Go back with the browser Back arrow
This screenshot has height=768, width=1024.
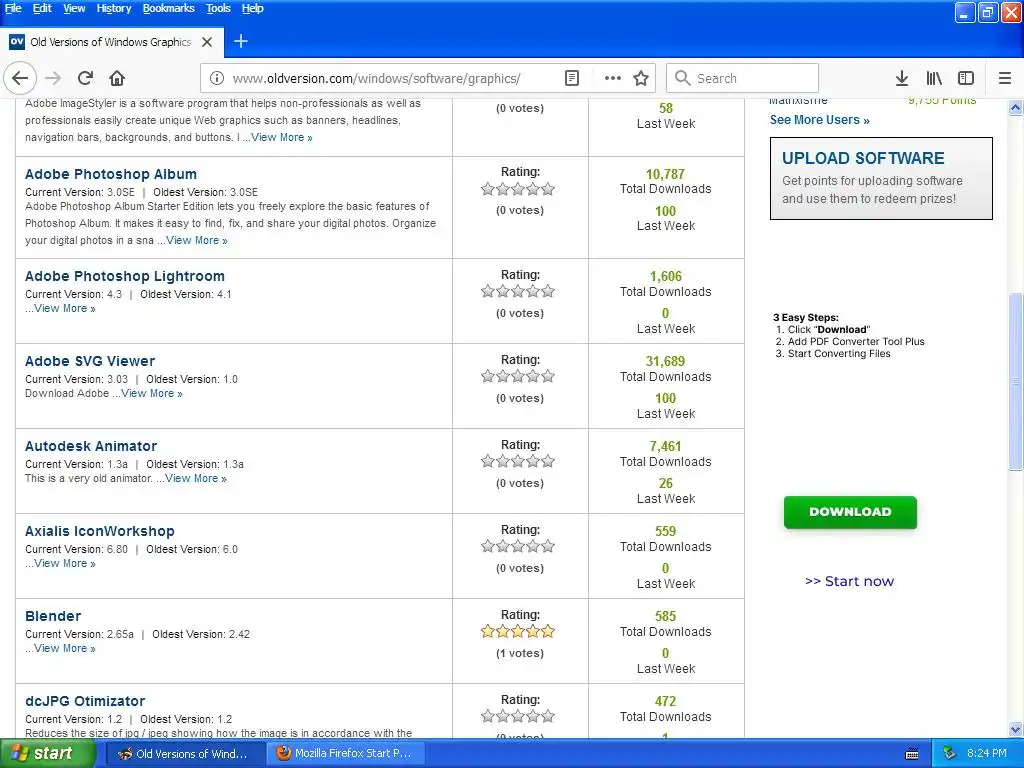click(20, 78)
